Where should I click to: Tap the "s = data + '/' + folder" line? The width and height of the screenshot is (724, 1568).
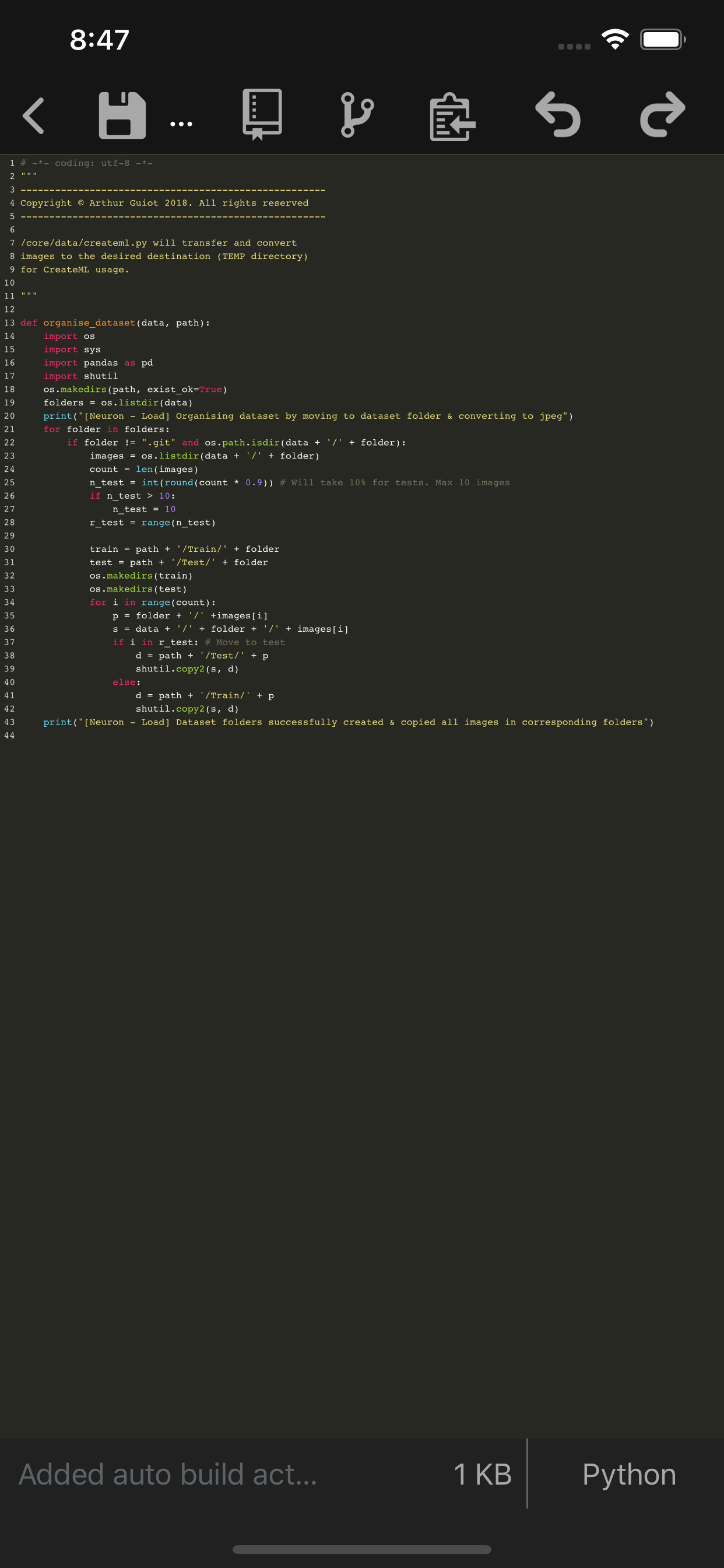(x=231, y=629)
